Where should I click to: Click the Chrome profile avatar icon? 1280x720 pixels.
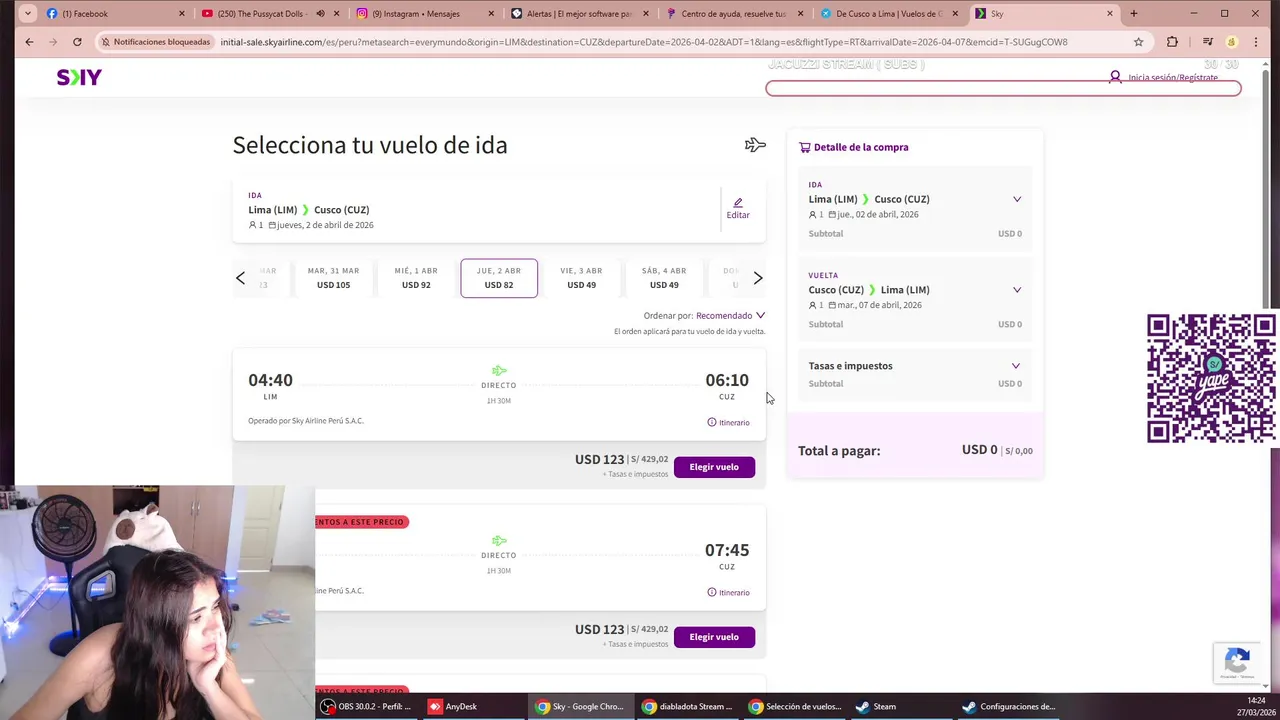tap(1231, 42)
